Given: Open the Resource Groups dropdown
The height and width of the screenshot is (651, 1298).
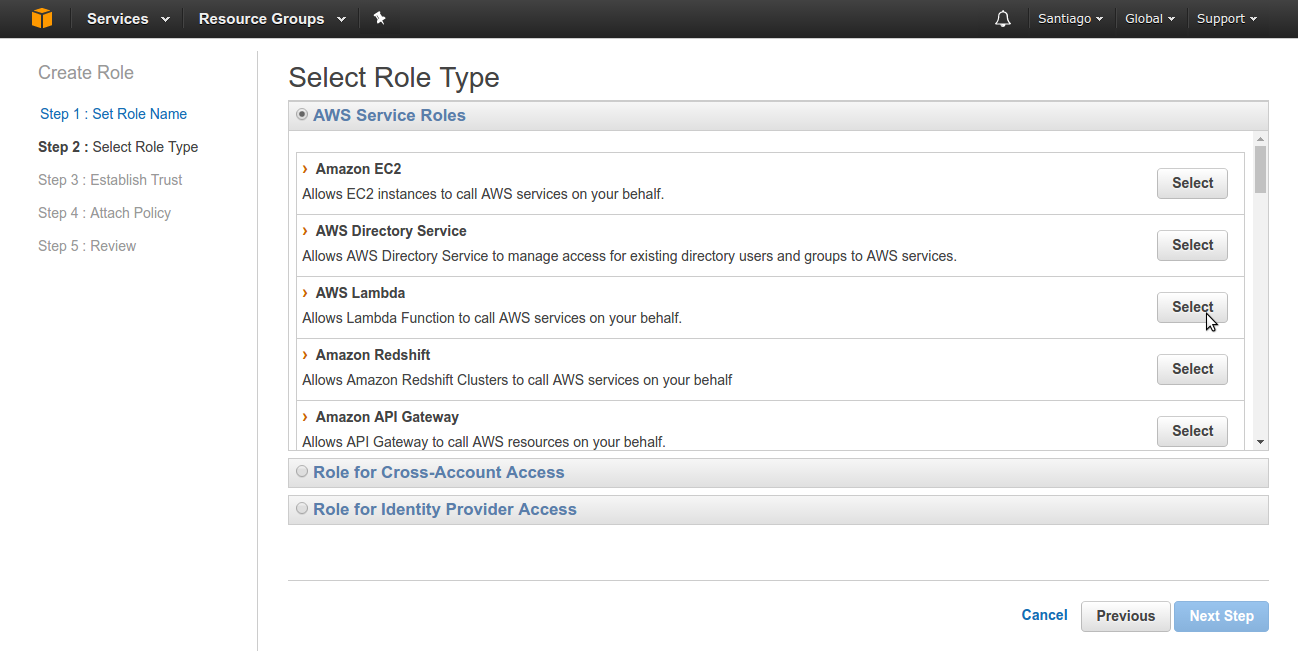Looking at the screenshot, I should click(x=272, y=19).
